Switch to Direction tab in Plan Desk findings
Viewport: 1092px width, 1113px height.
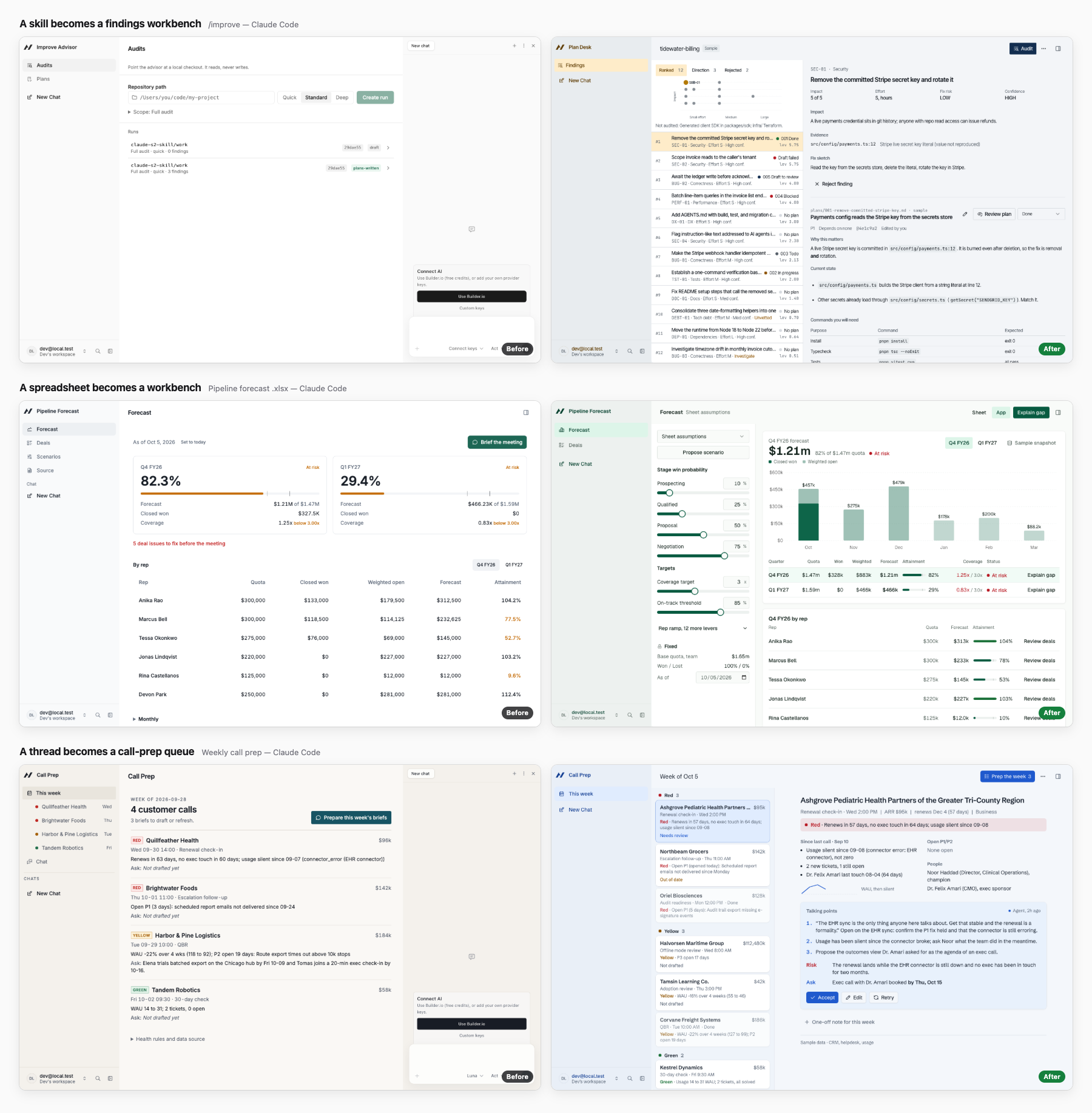click(x=704, y=70)
